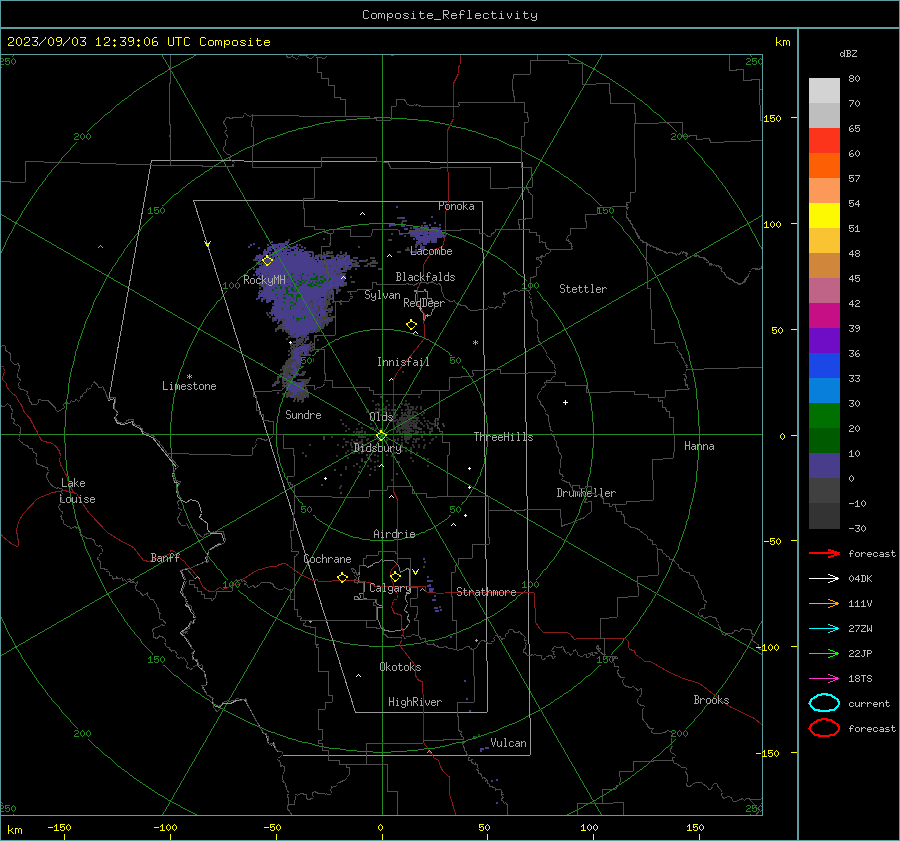The height and width of the screenshot is (841, 900).
Task: Click the Banff label
Action: click(x=165, y=557)
